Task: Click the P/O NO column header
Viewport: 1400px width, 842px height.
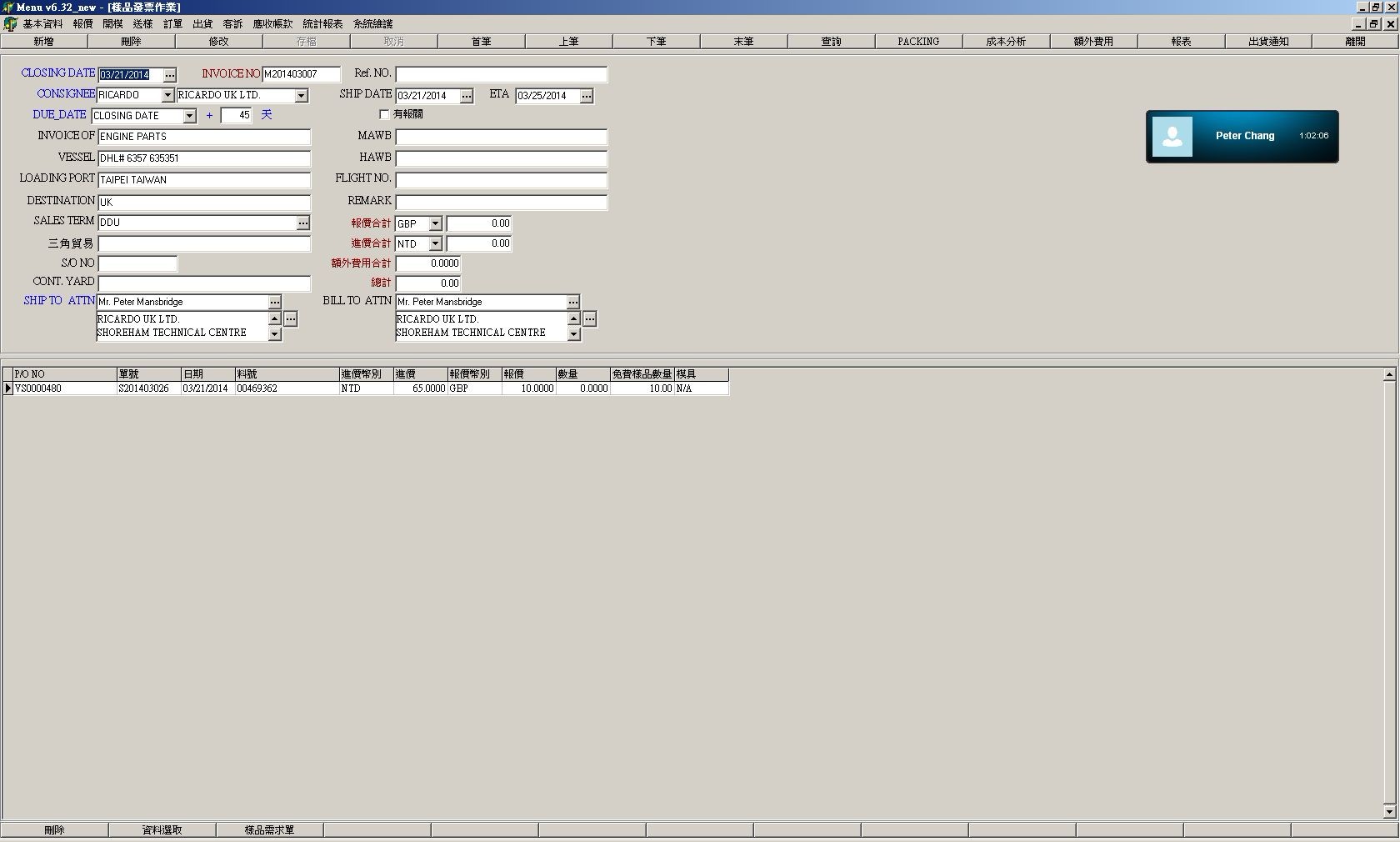Action: (x=65, y=374)
